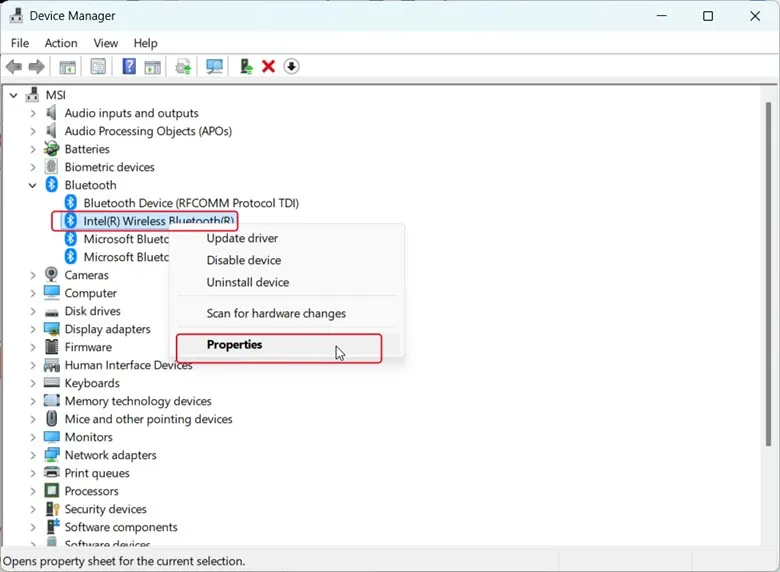This screenshot has height=572, width=780.
Task: Collapse the MSI root node
Action: tap(13, 95)
